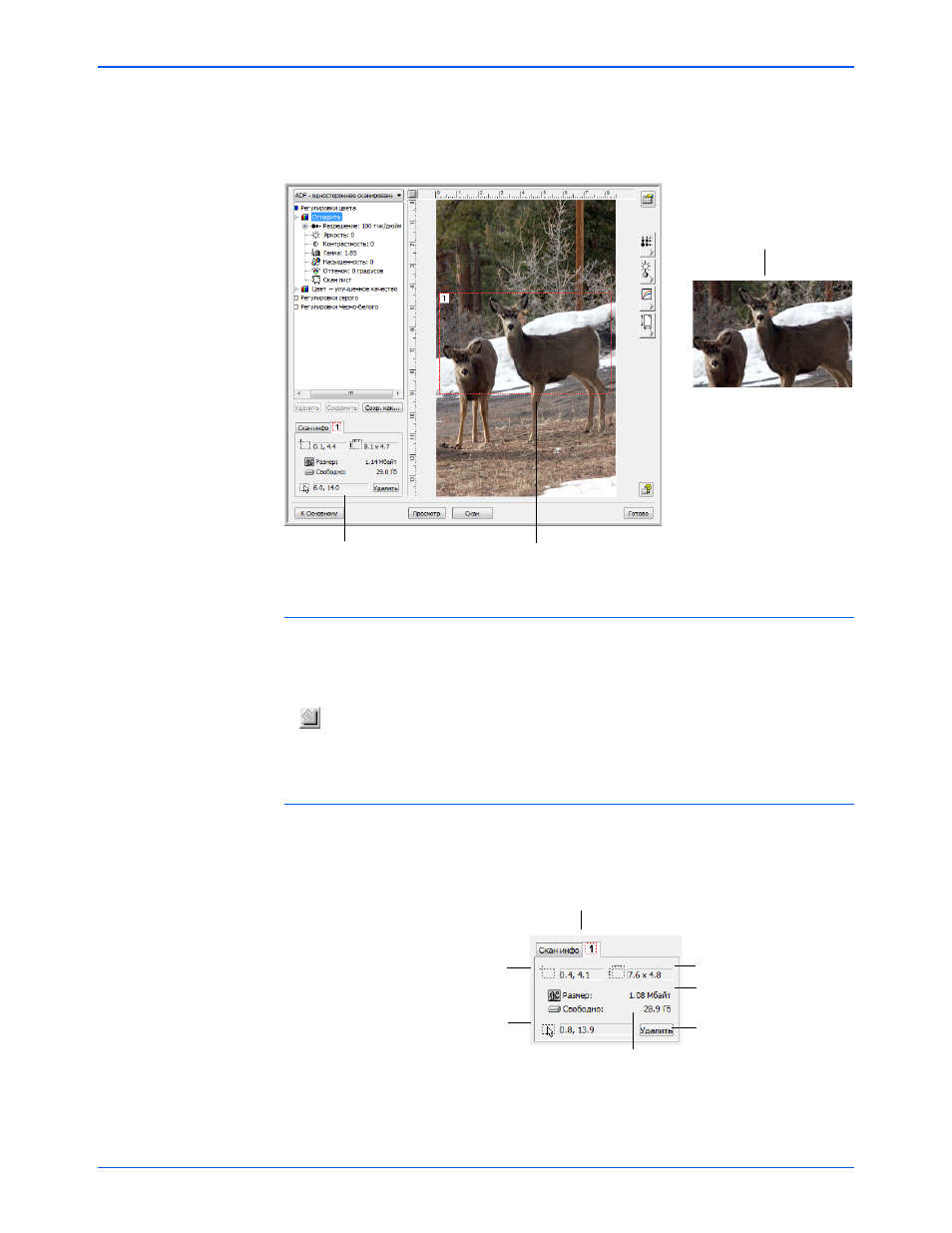Open the brightness and contrast tool button
This screenshot has width=952, height=1233.
pos(648,272)
